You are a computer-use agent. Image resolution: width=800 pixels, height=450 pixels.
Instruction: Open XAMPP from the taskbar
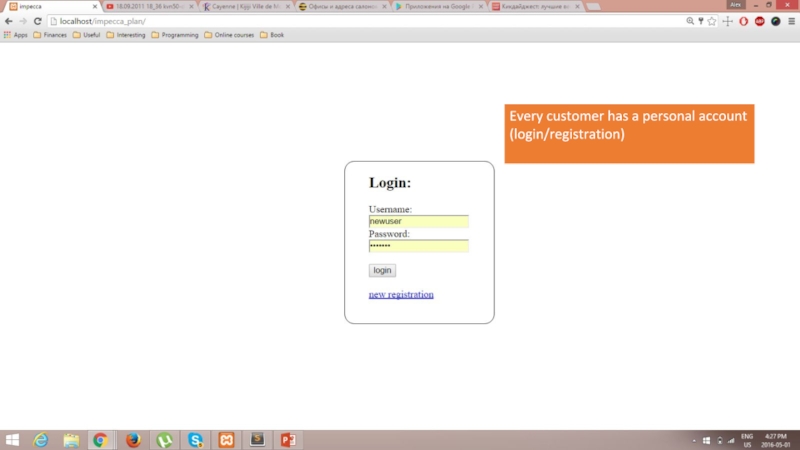(x=226, y=440)
